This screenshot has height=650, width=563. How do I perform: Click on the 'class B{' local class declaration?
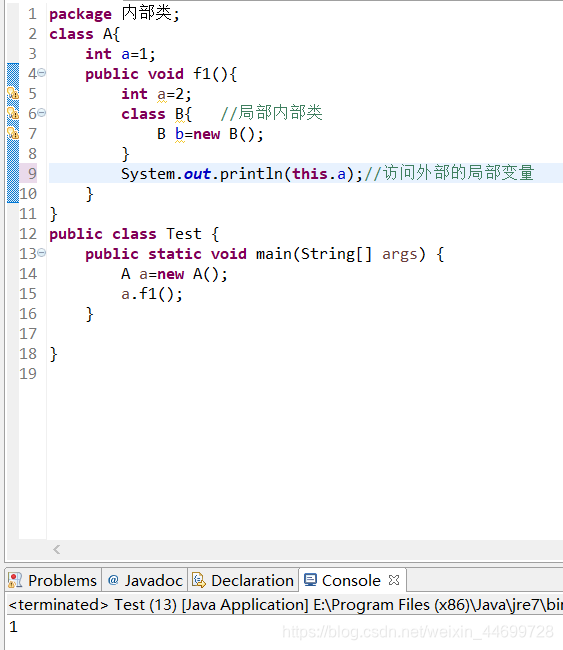pyautogui.click(x=156, y=114)
